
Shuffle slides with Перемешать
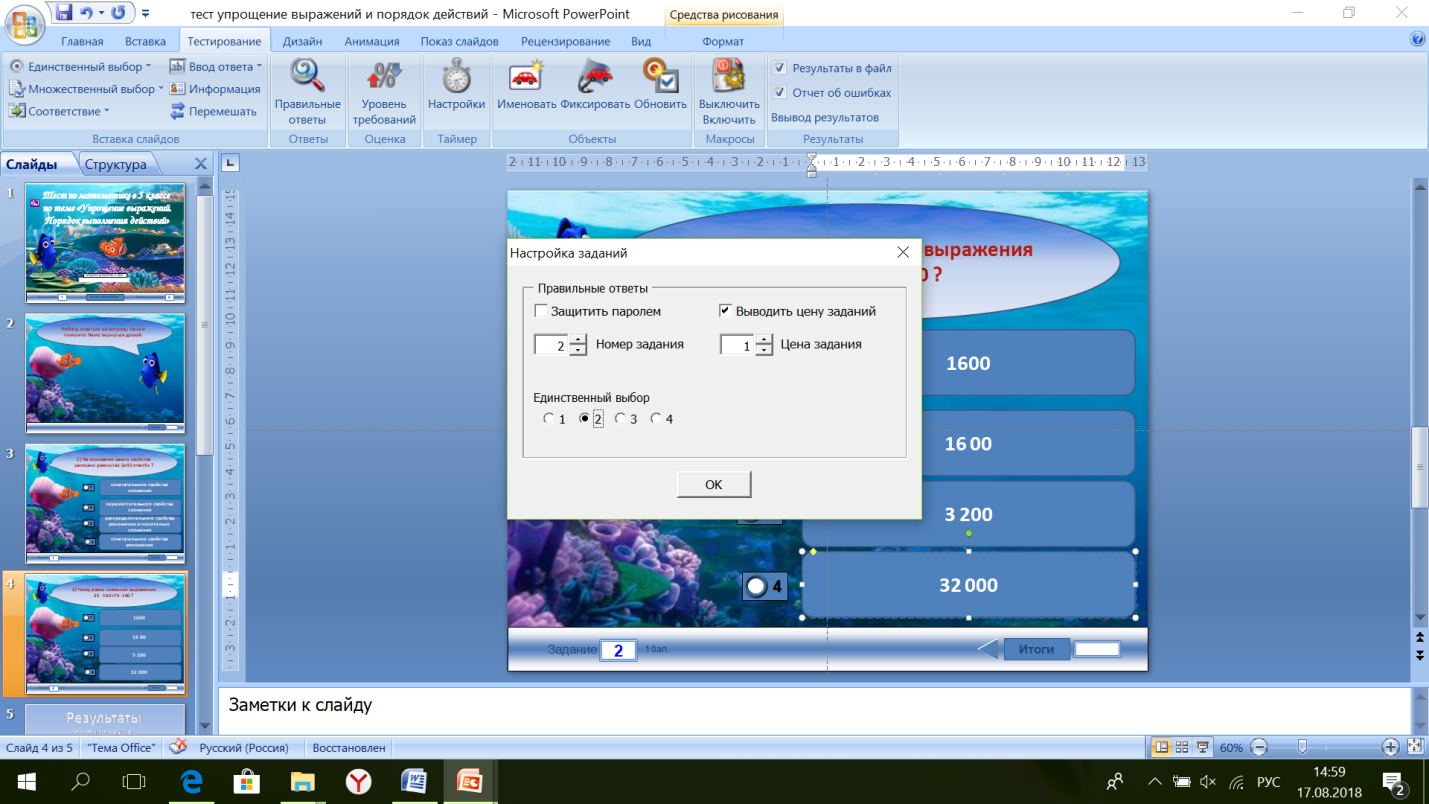[213, 111]
